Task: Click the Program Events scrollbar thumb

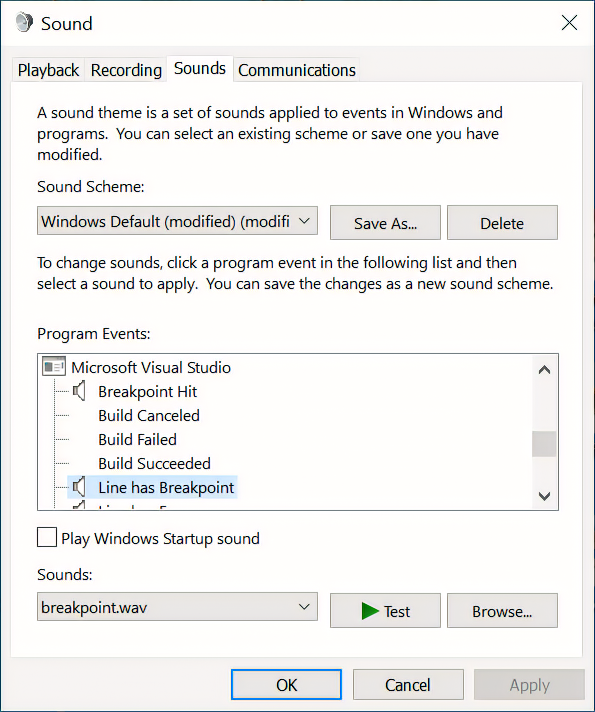Action: pyautogui.click(x=544, y=444)
